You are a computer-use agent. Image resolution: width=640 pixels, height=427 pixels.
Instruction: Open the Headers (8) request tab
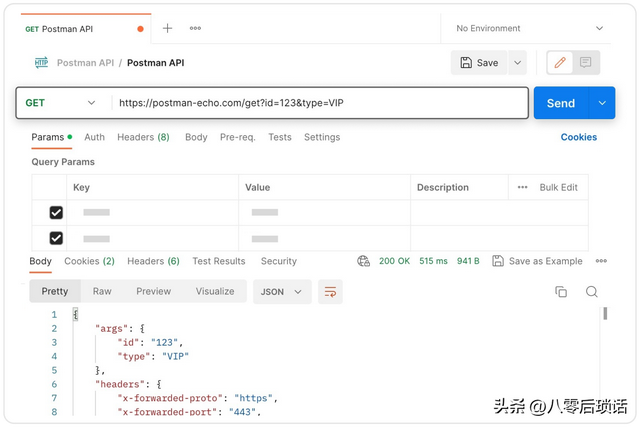pos(143,137)
